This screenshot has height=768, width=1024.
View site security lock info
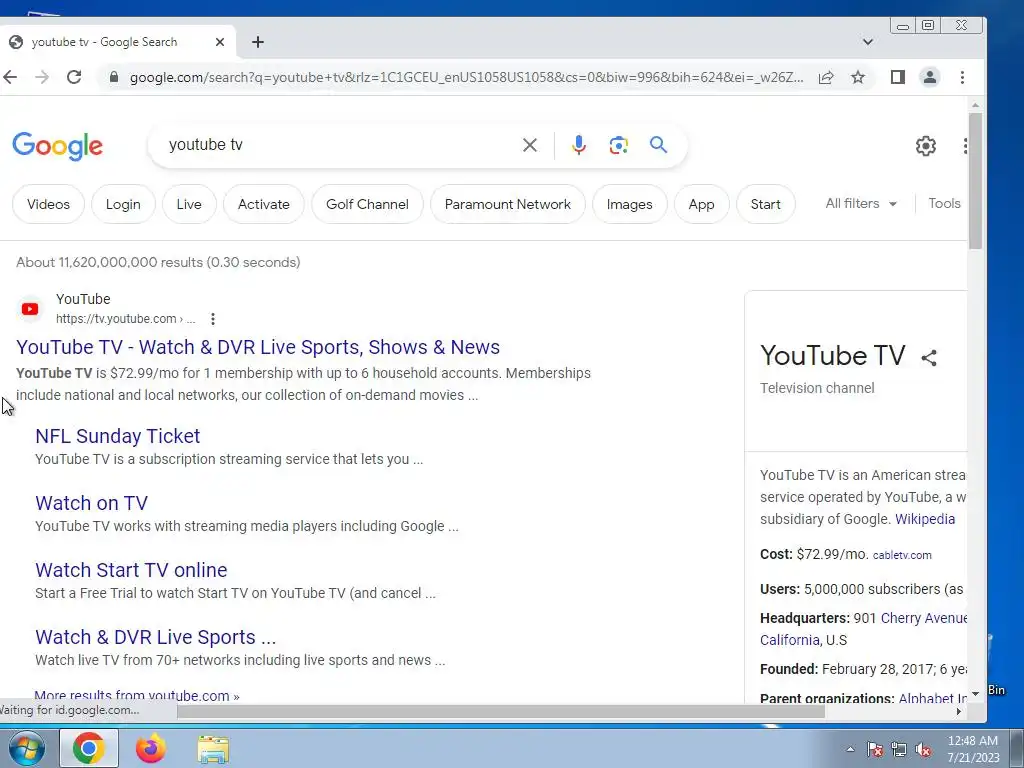(x=114, y=77)
